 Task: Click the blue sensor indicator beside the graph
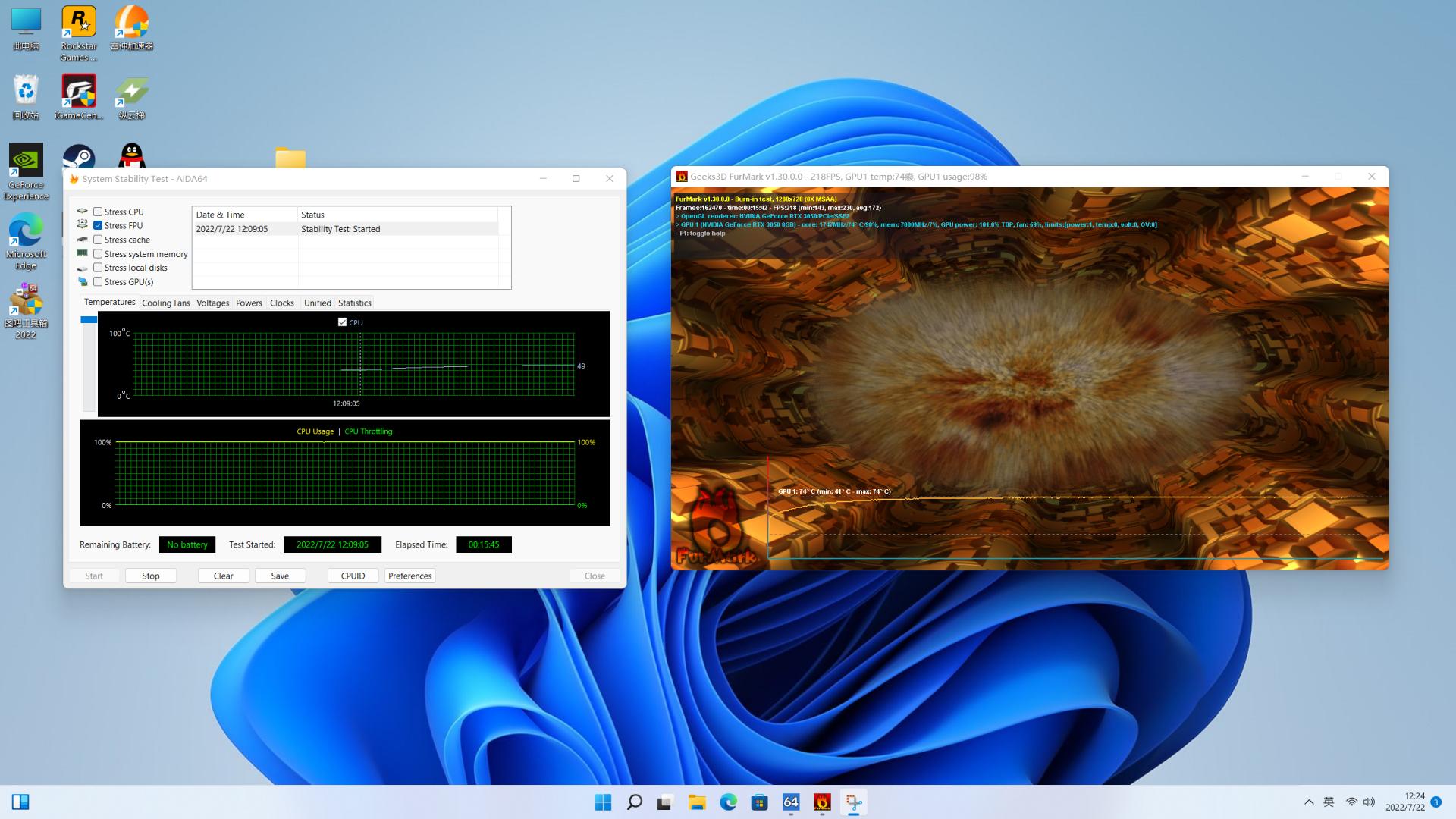coord(89,320)
